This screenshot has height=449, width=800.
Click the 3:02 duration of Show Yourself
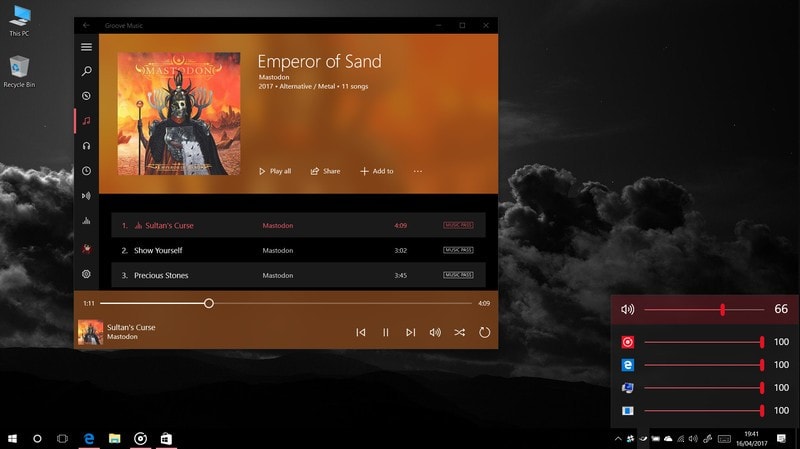point(401,251)
